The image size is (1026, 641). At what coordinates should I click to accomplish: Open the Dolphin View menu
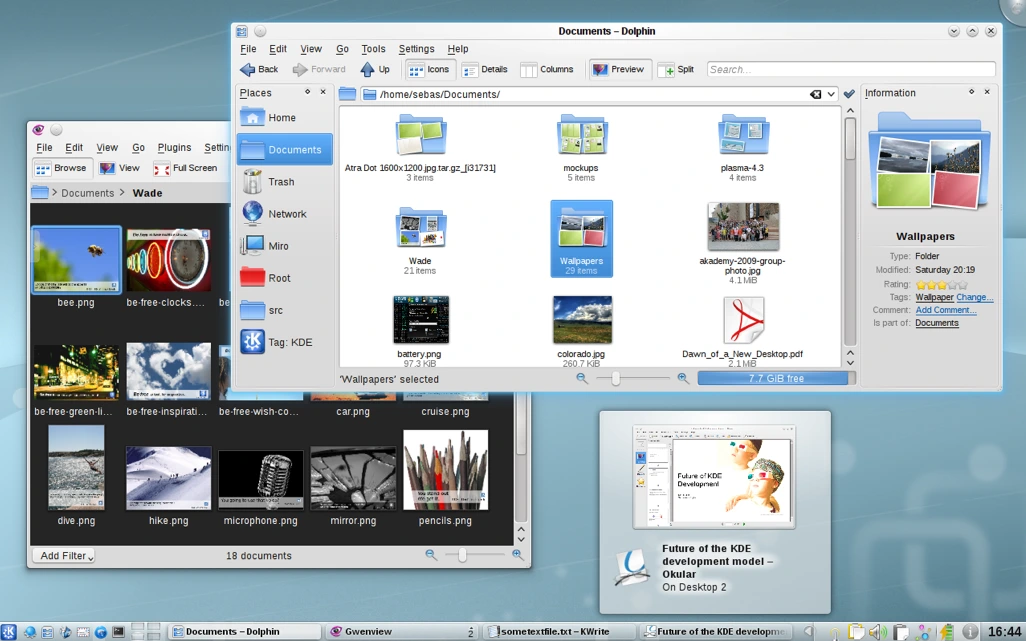(311, 49)
